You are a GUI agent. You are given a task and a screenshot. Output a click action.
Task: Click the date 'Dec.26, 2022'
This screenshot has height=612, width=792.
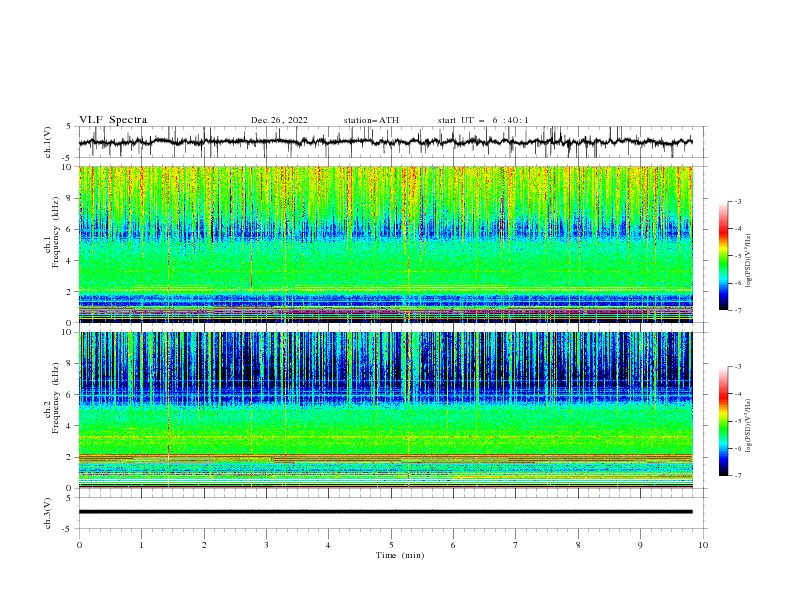coord(279,120)
